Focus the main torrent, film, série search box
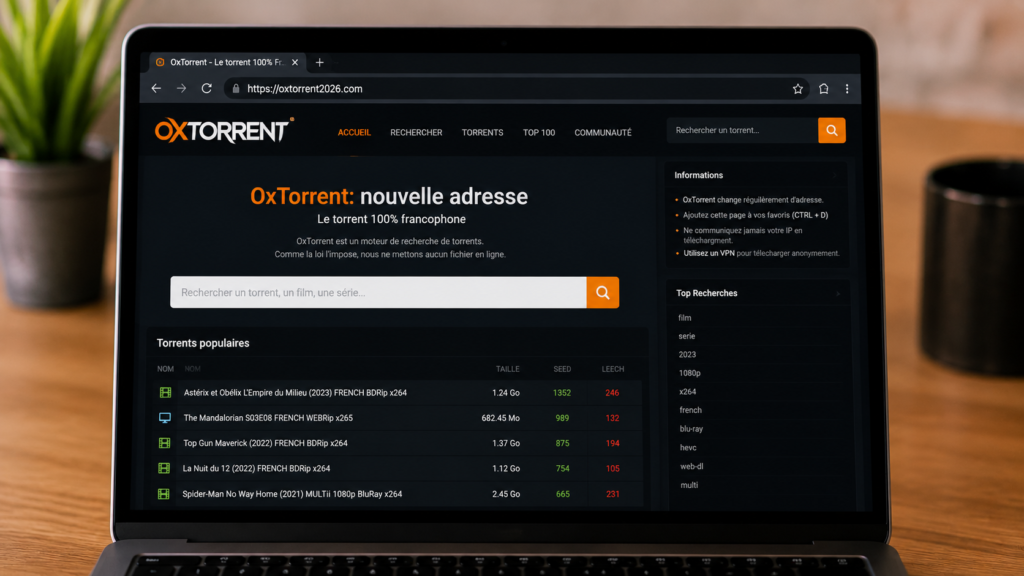The height and width of the screenshot is (576, 1024). [379, 293]
